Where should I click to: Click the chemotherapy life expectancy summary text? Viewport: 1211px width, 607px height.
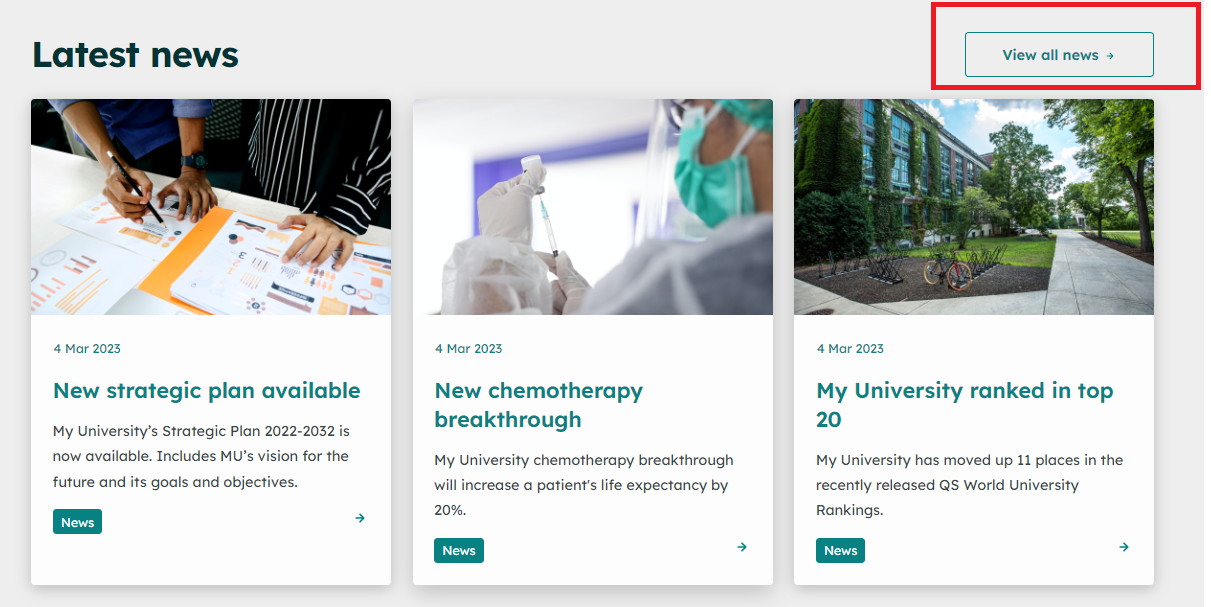tap(583, 485)
